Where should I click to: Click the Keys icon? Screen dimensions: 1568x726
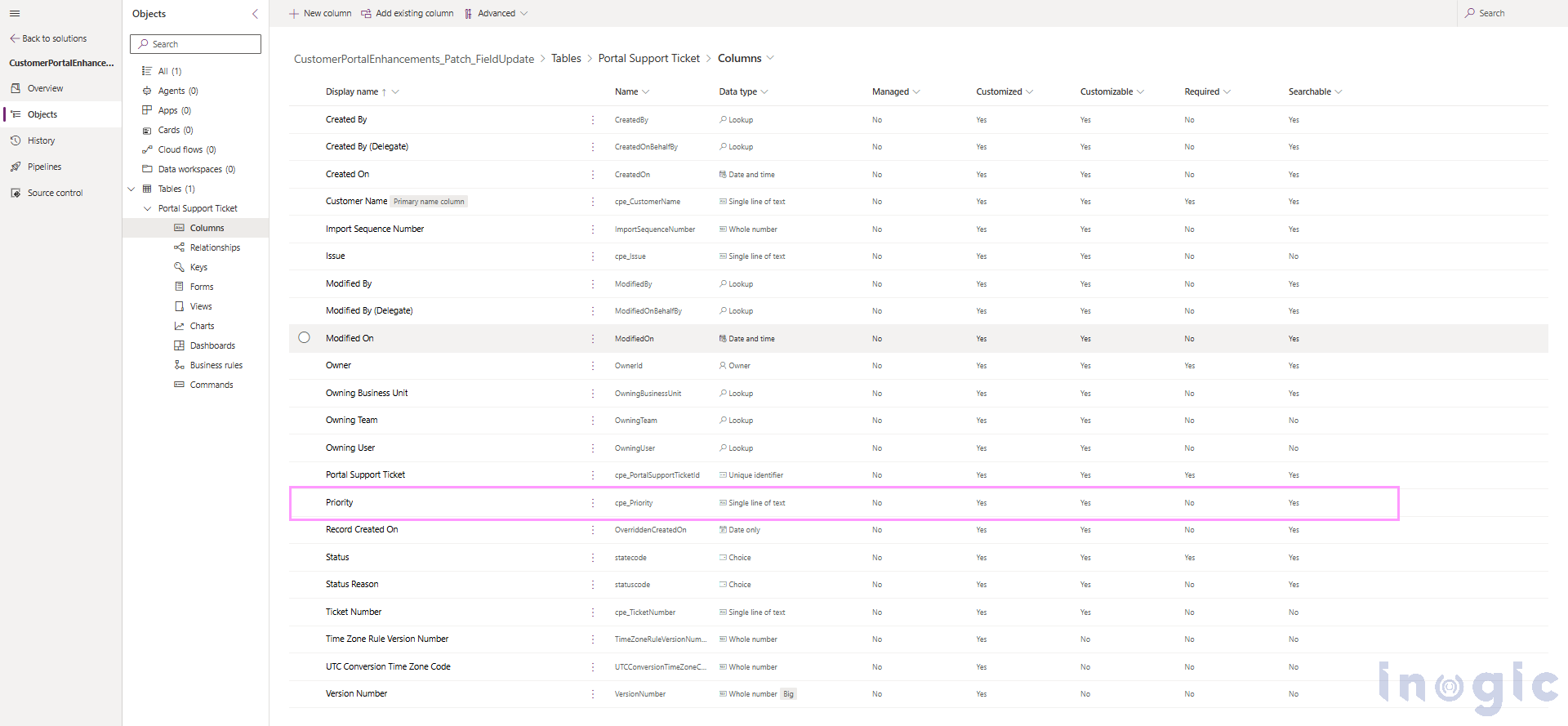click(x=179, y=267)
